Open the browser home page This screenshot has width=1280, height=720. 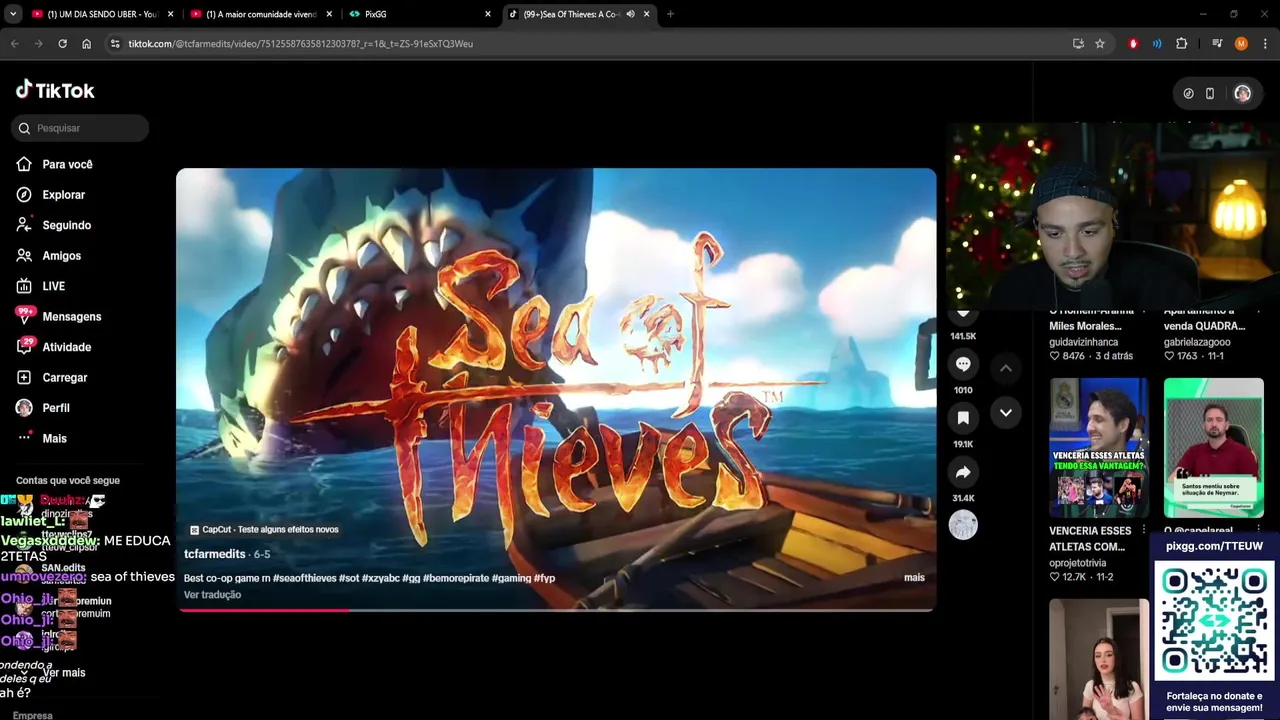click(86, 44)
